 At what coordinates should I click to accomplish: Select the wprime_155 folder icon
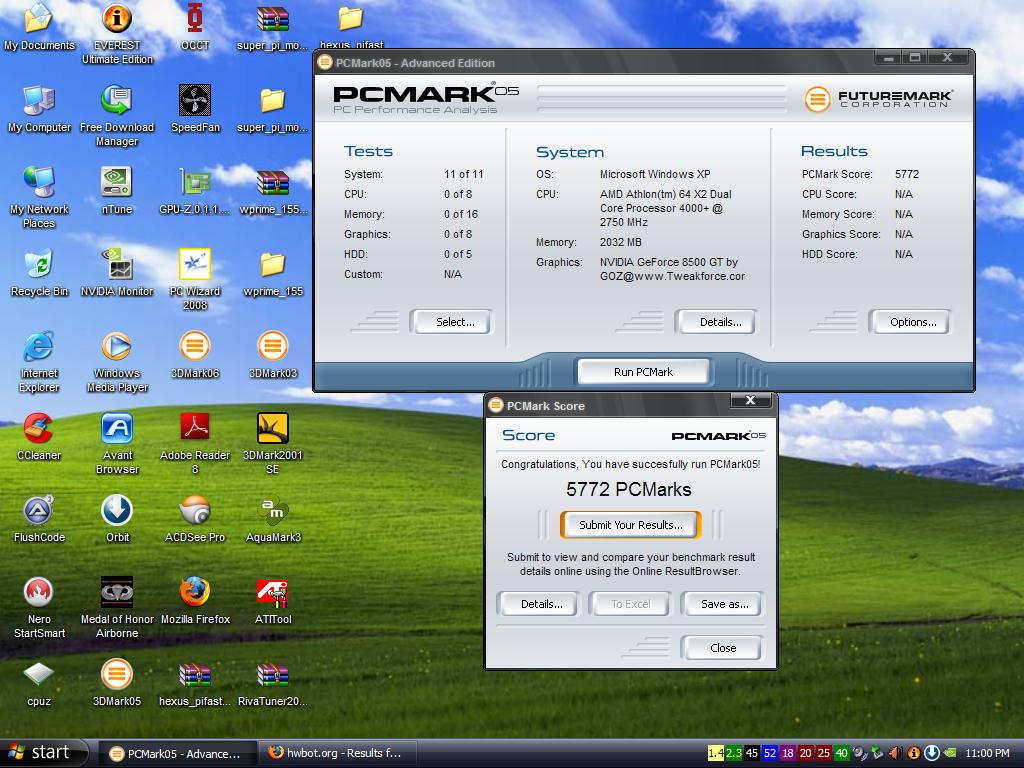pos(273,272)
